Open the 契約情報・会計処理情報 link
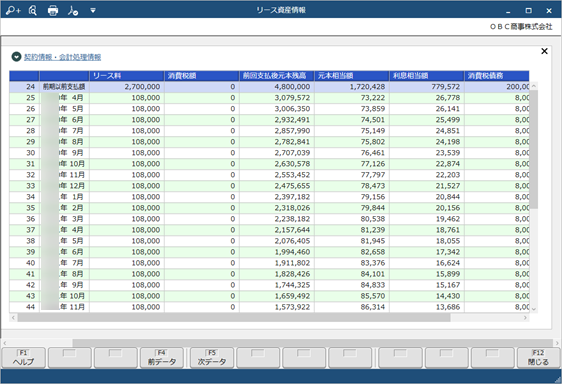 [x=62, y=57]
